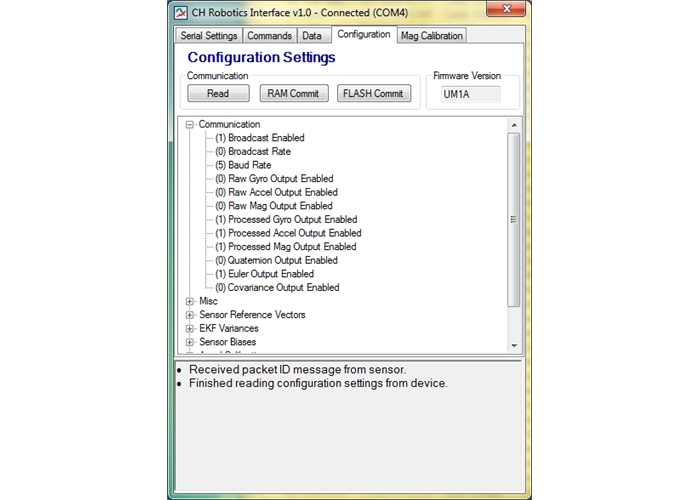
Task: Open the Commands tab
Action: [269, 36]
